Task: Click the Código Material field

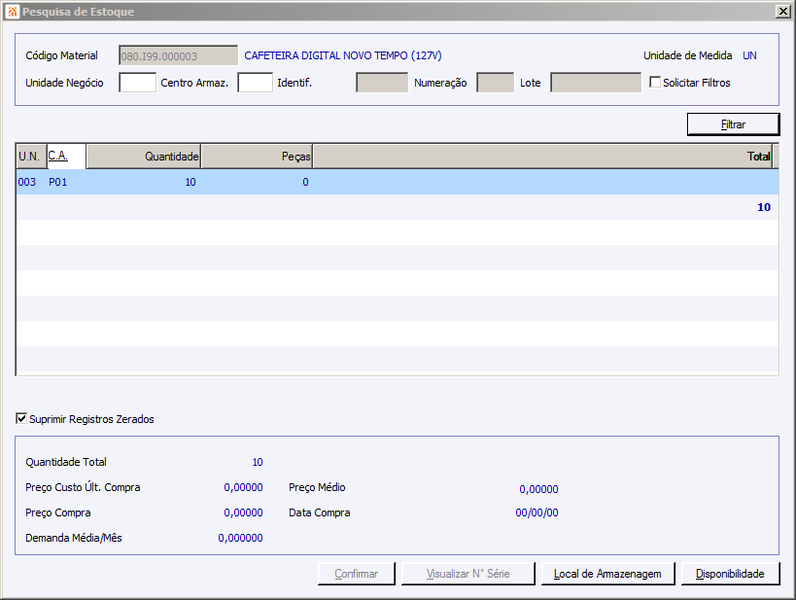Action: [178, 56]
